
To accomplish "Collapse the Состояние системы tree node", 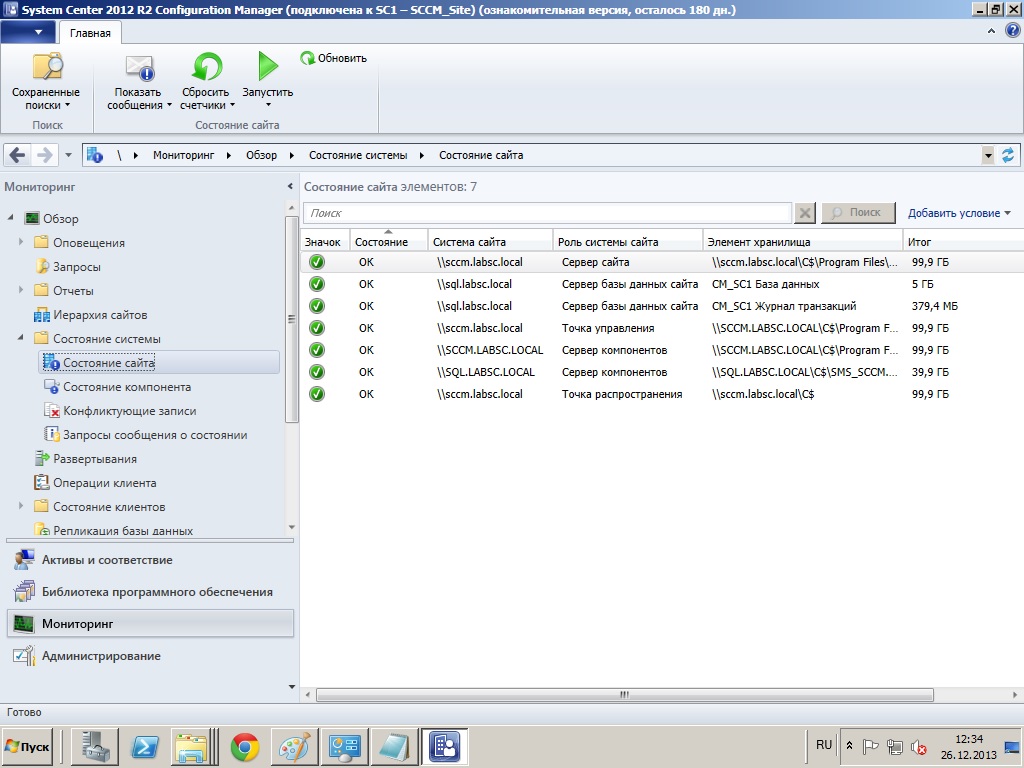I will (21, 338).
